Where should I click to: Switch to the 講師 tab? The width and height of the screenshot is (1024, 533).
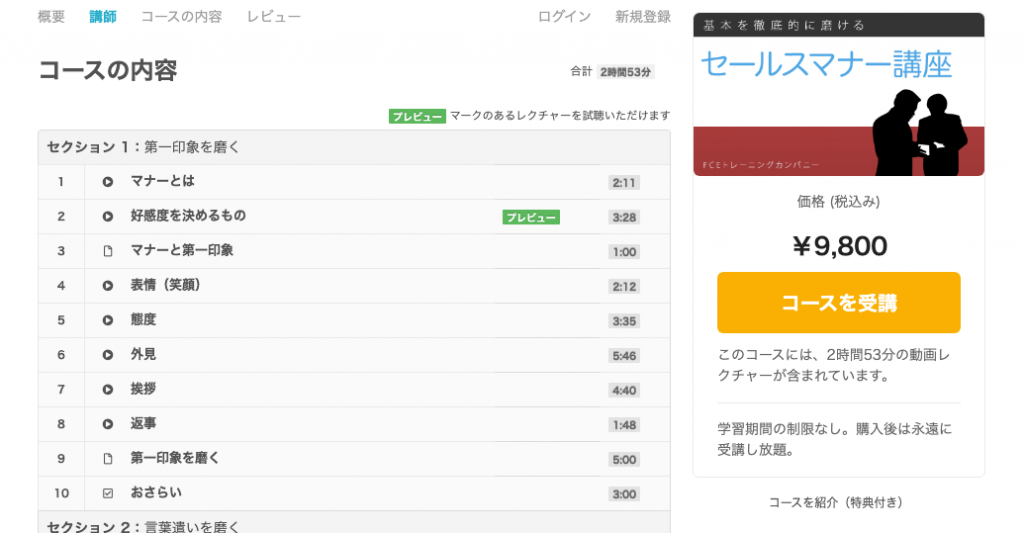point(103,17)
